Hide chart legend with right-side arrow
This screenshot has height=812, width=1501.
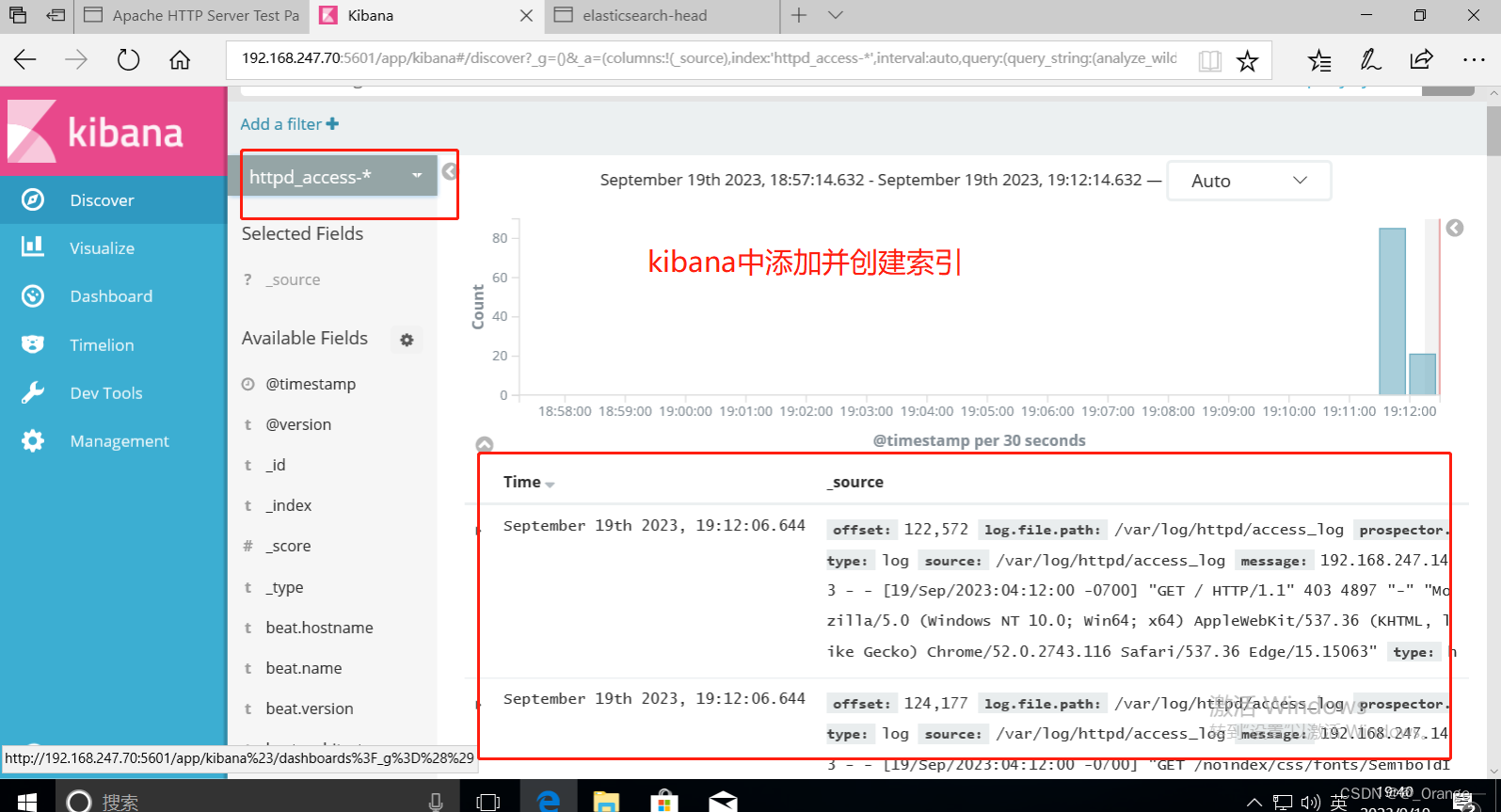1455,228
